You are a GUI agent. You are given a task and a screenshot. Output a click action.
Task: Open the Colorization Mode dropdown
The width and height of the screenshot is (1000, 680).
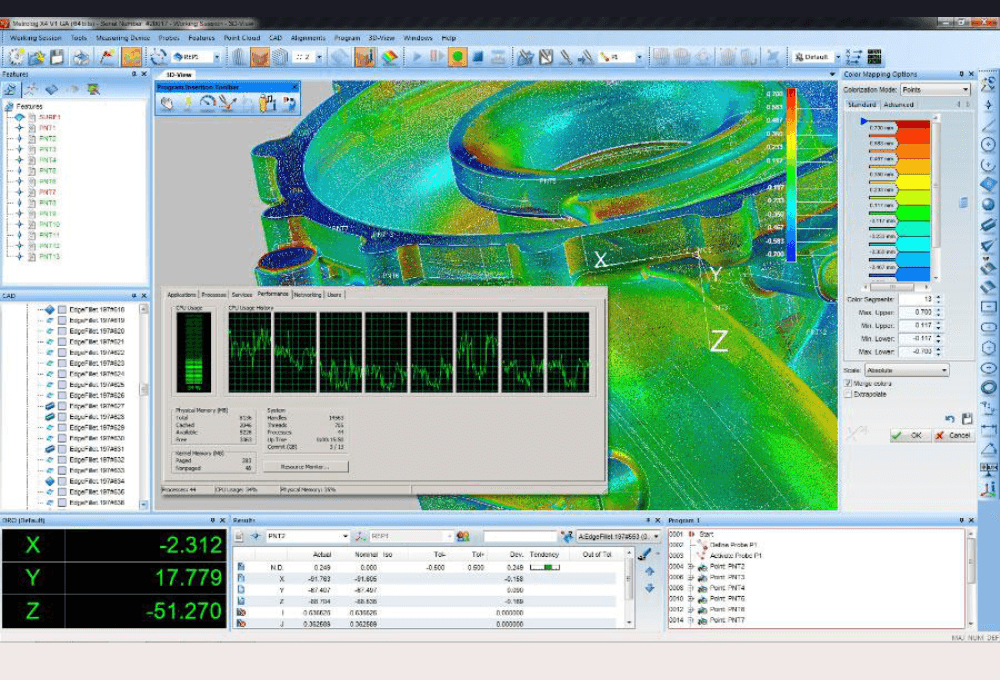coord(934,89)
